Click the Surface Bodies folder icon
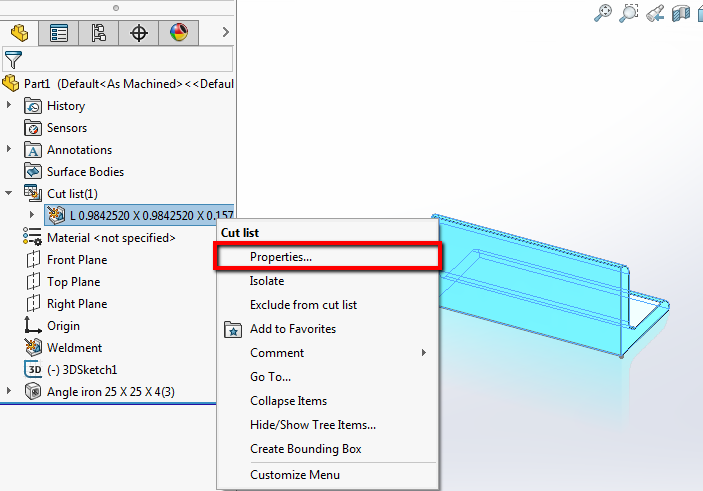 [x=33, y=172]
